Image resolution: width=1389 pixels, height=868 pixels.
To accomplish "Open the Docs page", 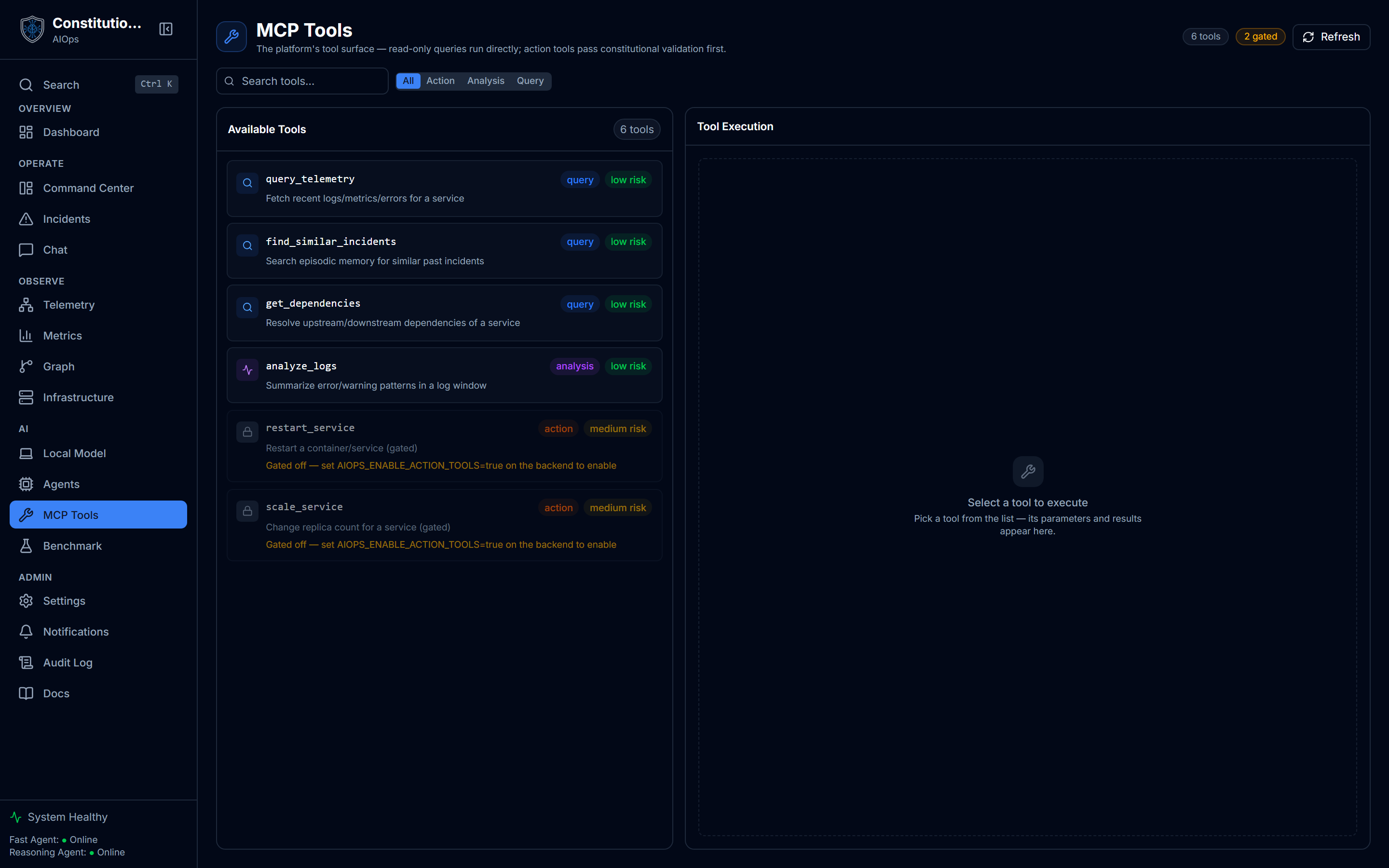I will pyautogui.click(x=98, y=693).
